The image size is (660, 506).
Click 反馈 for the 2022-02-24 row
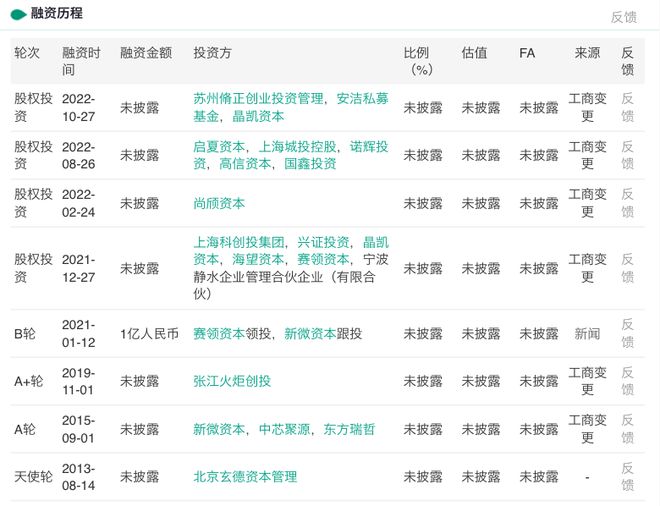click(x=627, y=203)
